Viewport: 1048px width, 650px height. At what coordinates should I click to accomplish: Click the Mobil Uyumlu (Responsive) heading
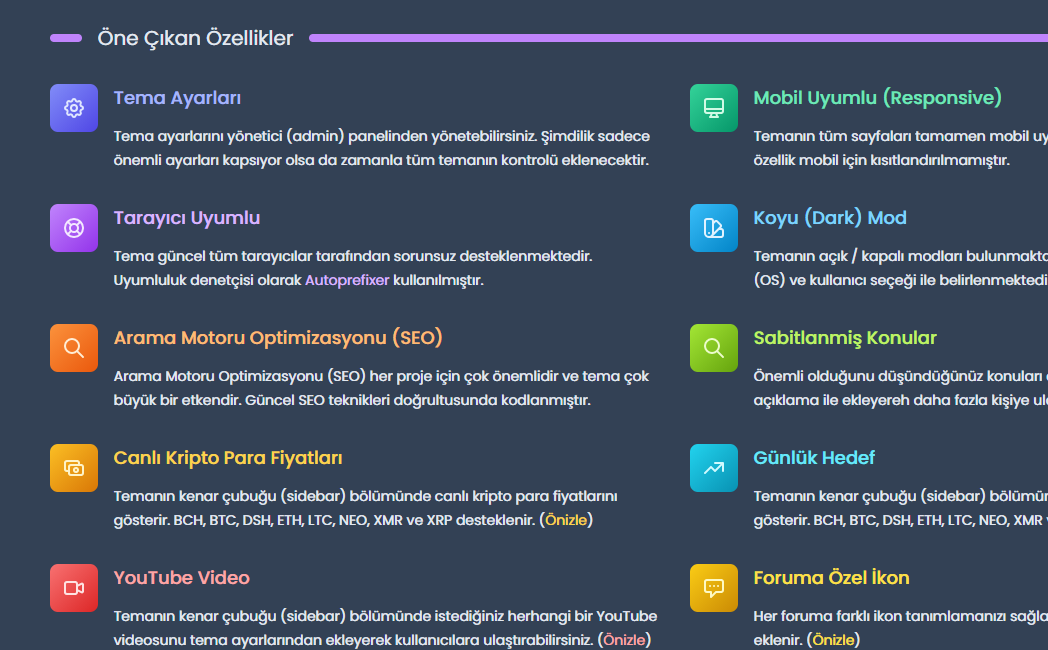click(878, 98)
